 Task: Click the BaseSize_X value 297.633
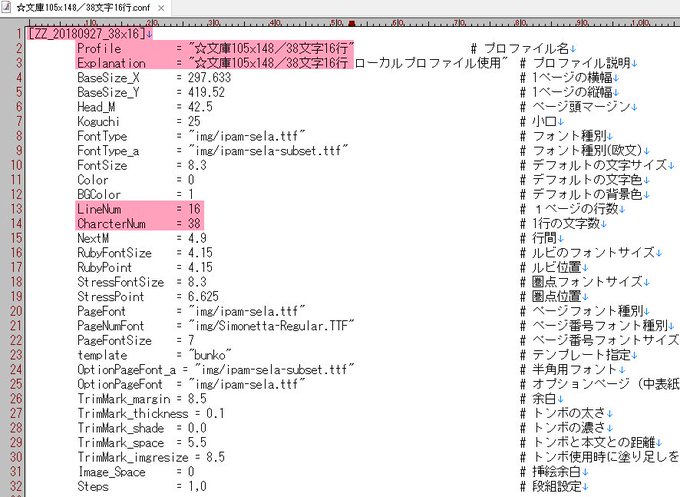click(x=209, y=78)
